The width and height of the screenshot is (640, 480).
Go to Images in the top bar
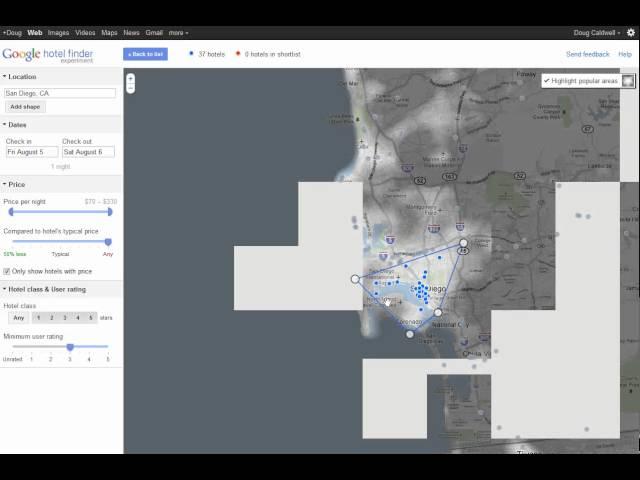[x=58, y=33]
